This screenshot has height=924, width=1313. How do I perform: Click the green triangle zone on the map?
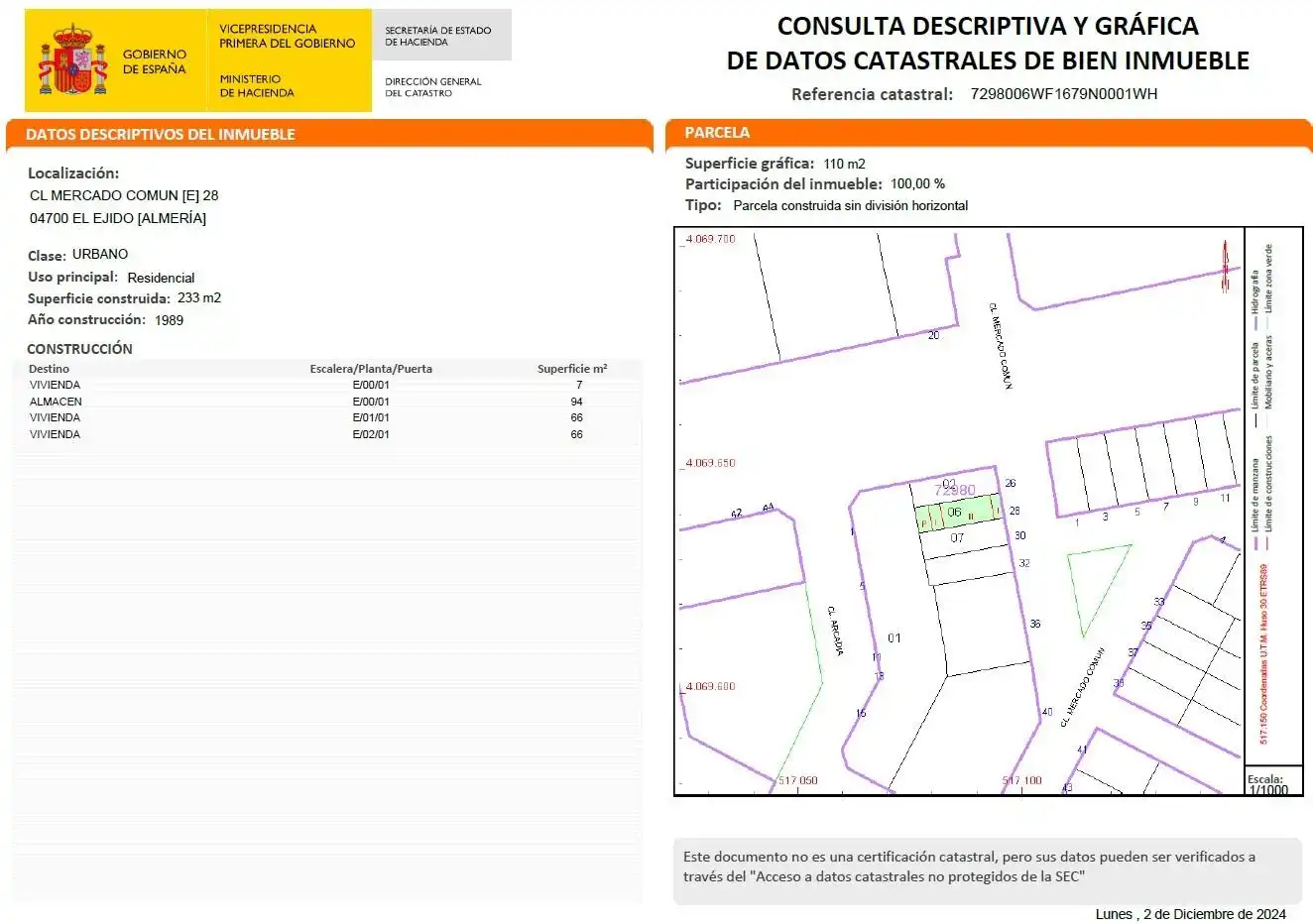point(1097,590)
